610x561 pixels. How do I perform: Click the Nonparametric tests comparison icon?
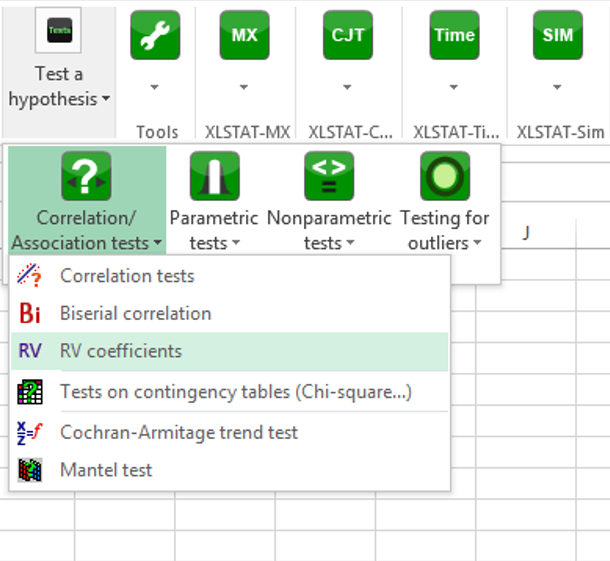pyautogui.click(x=329, y=176)
